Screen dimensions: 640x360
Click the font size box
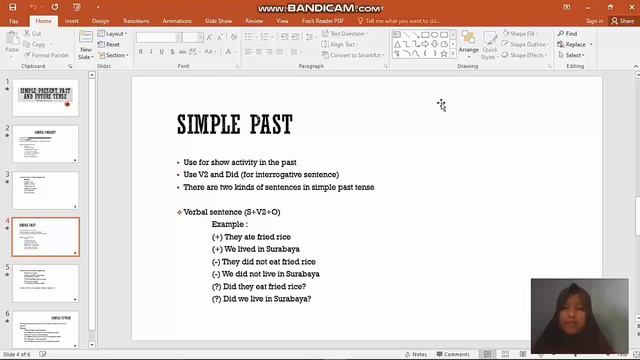tap(192, 37)
